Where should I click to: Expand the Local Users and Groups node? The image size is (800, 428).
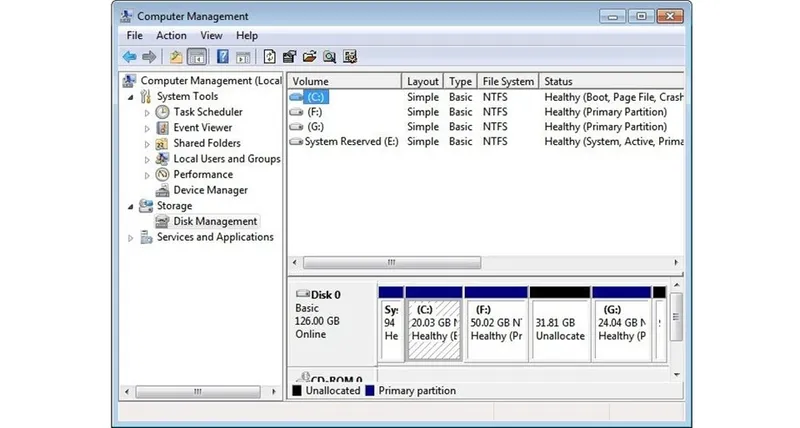click(x=147, y=160)
